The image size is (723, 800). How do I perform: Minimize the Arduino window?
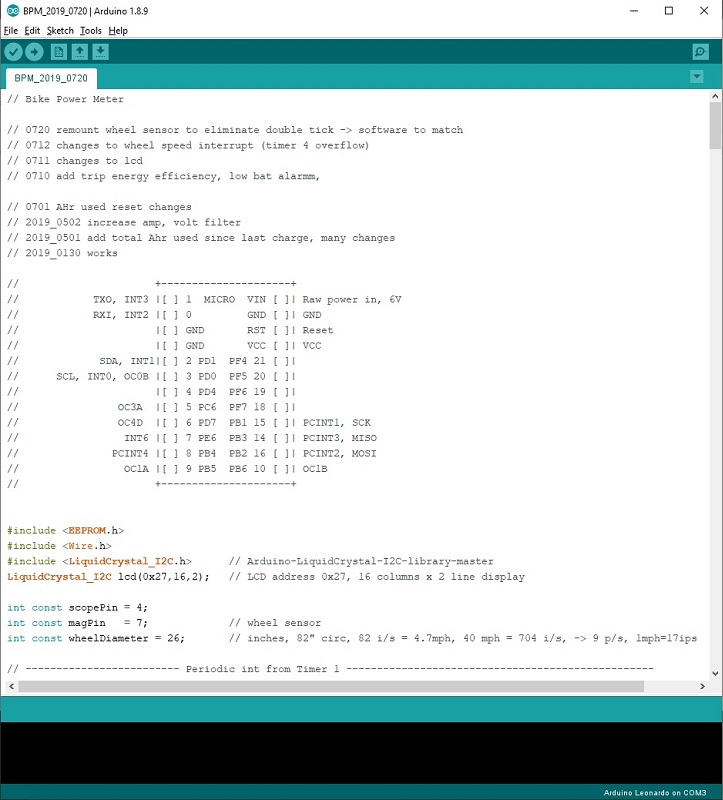(634, 11)
